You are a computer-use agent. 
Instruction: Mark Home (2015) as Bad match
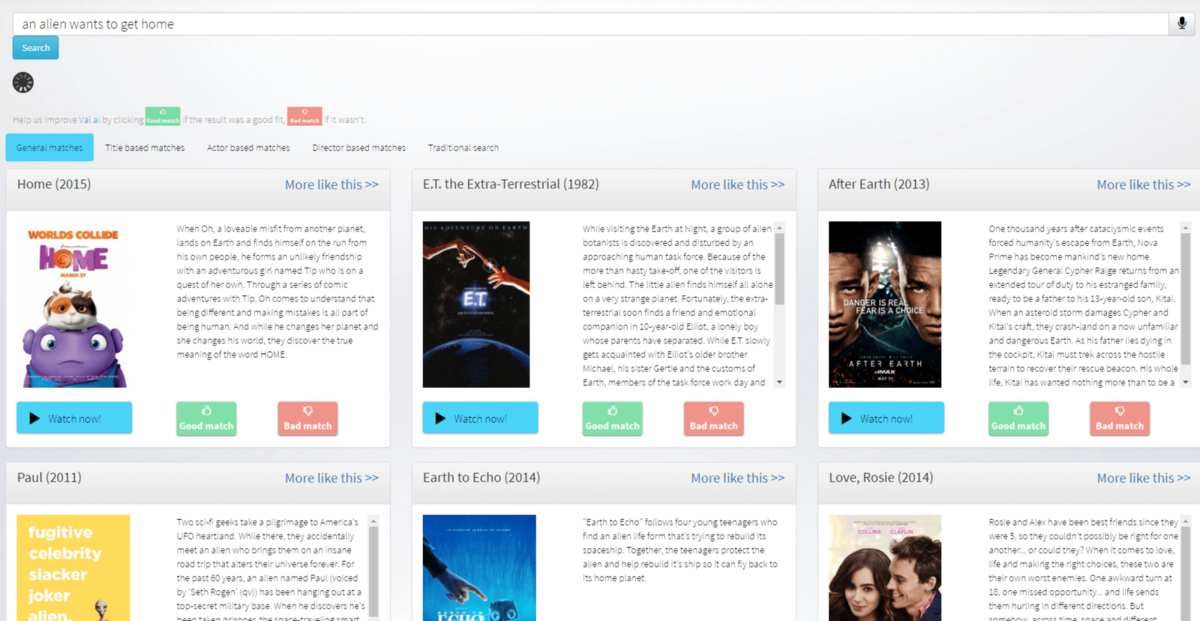click(308, 419)
